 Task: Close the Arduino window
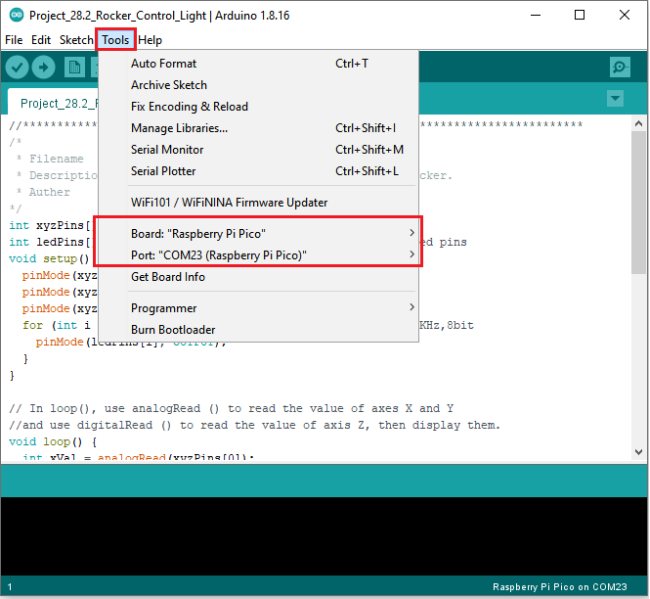tap(624, 15)
